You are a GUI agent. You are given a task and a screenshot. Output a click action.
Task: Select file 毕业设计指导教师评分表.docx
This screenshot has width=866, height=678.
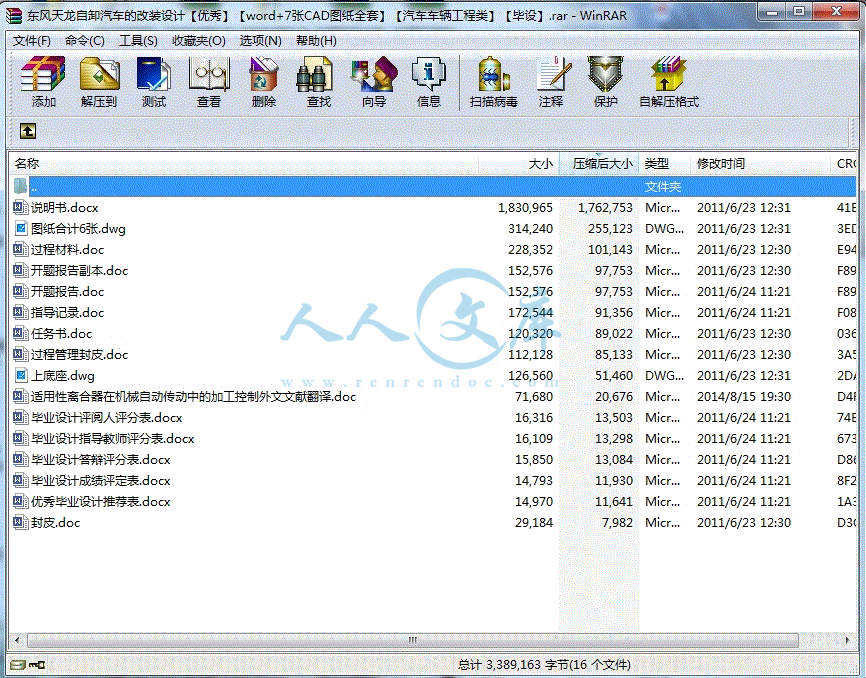[x=113, y=438]
